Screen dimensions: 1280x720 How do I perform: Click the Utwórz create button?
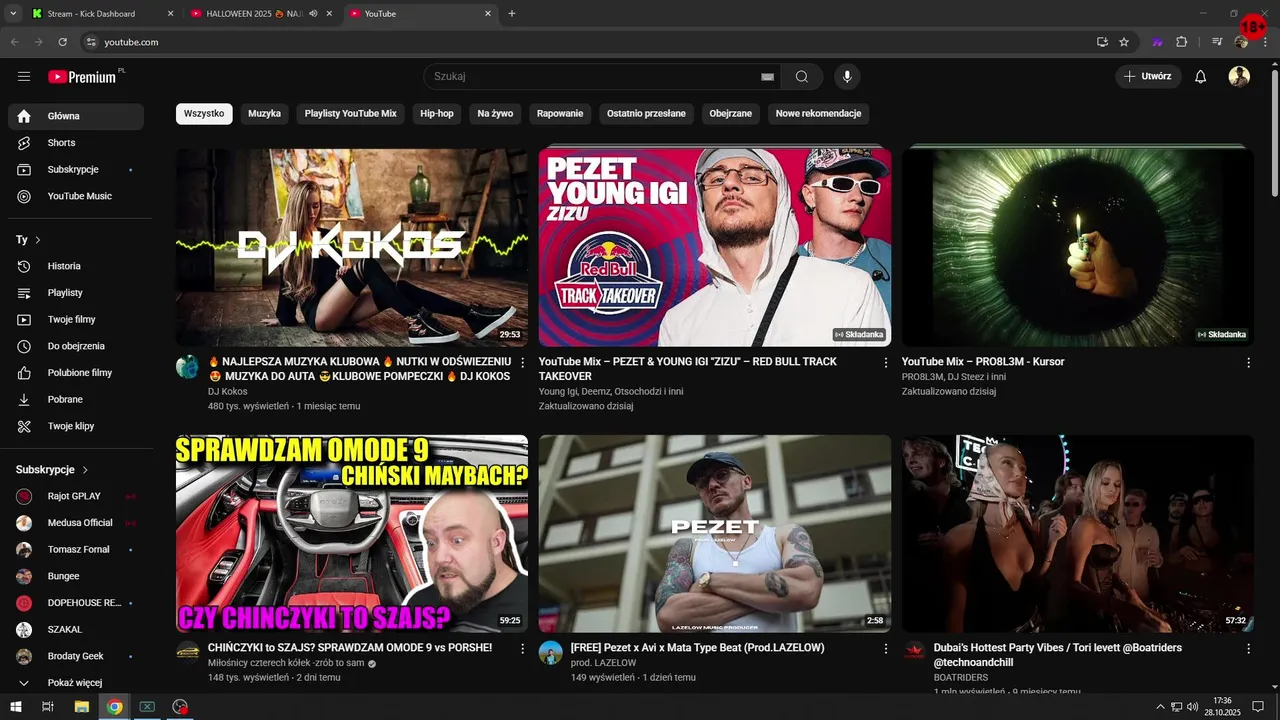coord(1148,77)
